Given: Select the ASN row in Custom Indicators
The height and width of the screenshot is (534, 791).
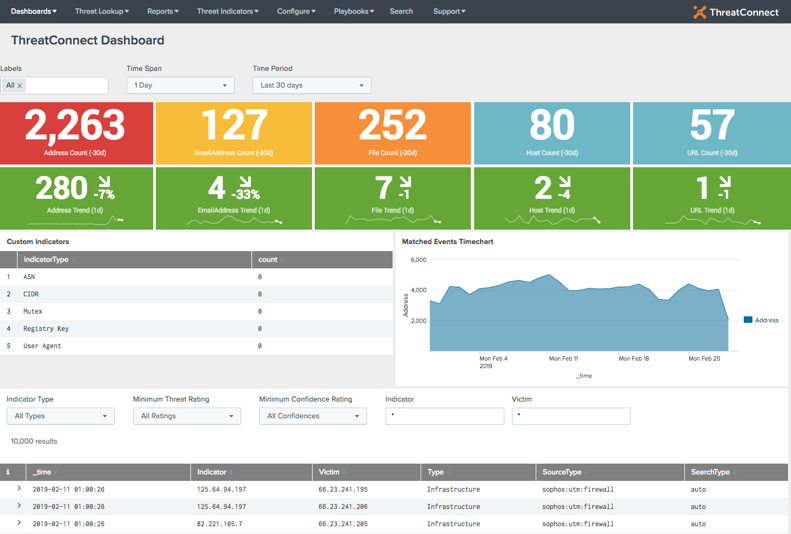Looking at the screenshot, I should coord(196,277).
